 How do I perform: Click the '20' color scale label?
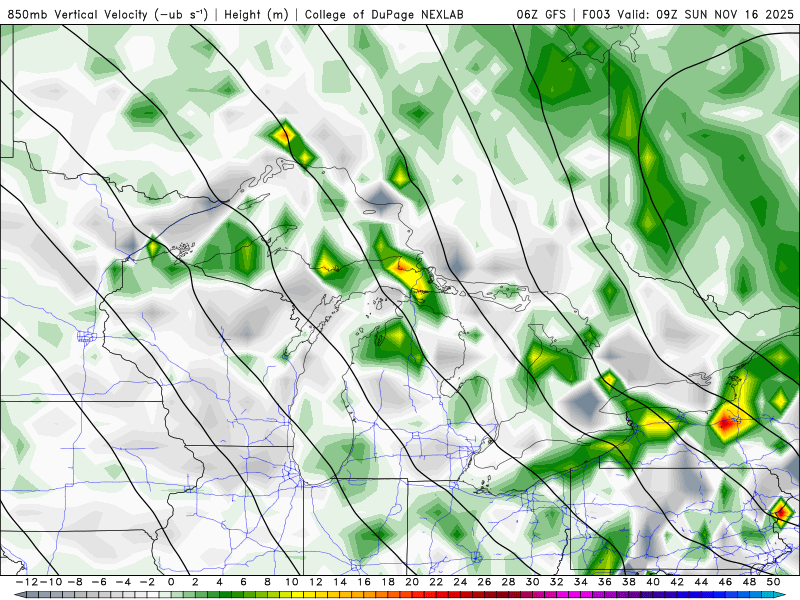412,582
